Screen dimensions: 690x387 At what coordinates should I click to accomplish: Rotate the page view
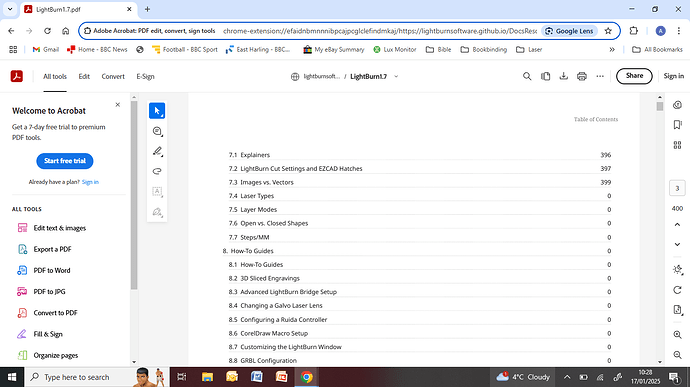coord(677,290)
